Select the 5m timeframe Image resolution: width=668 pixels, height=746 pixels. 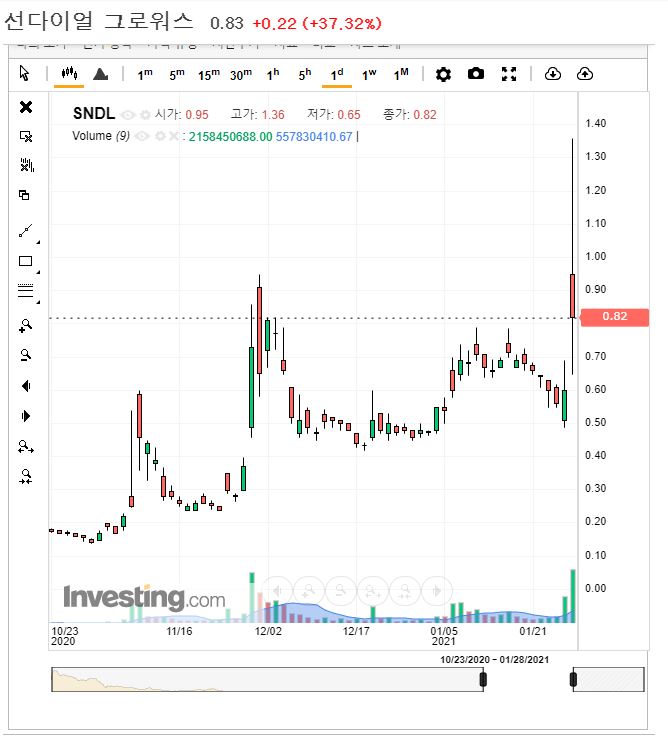pos(177,74)
